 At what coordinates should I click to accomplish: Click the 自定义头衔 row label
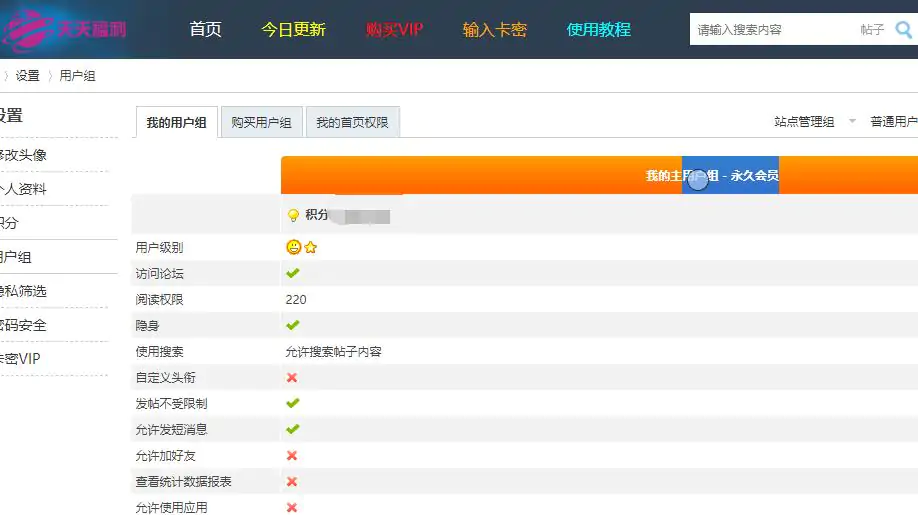point(166,377)
